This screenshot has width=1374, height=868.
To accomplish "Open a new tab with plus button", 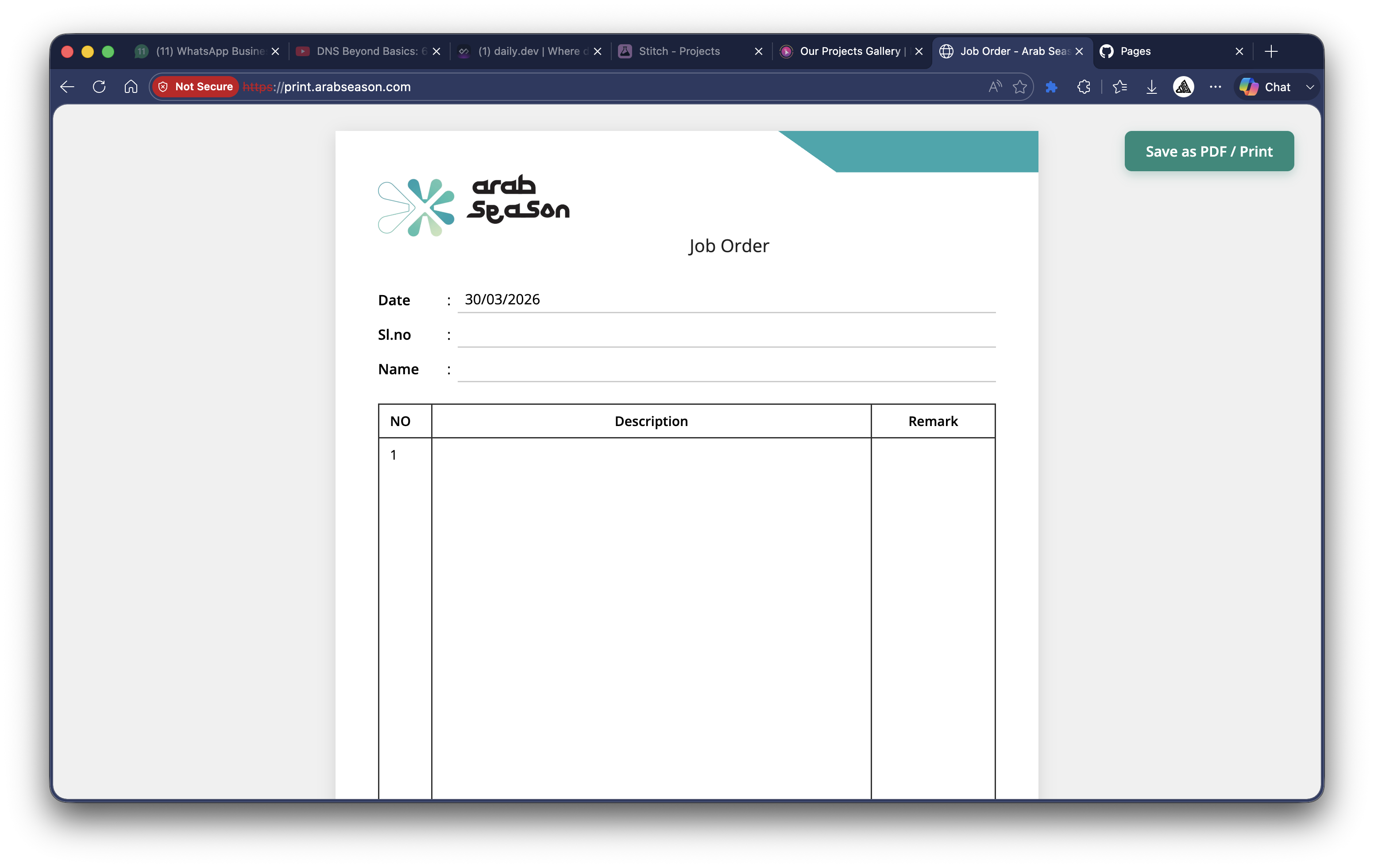I will 1271,51.
